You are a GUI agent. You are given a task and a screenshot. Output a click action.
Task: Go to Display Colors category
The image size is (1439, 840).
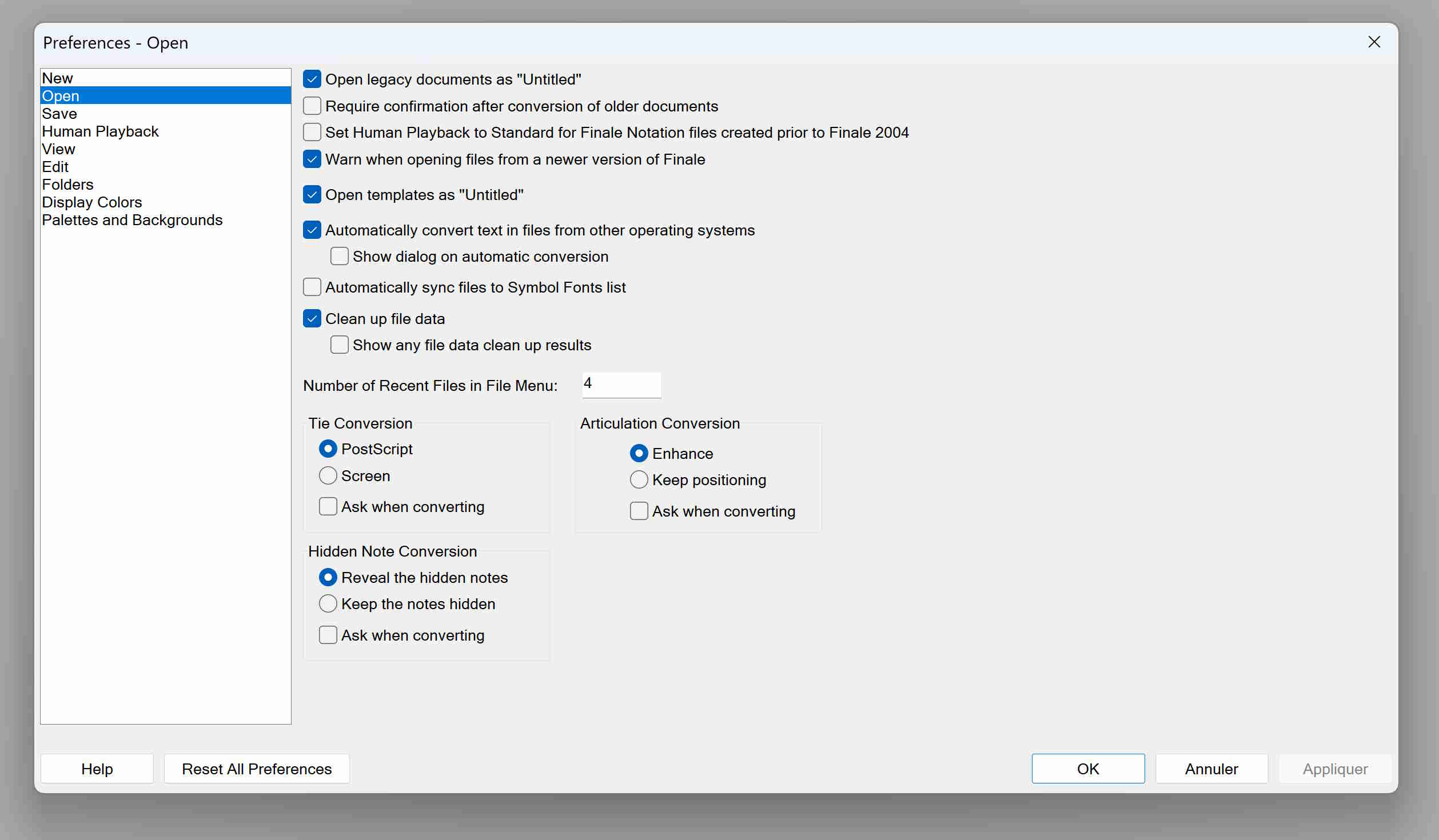click(x=92, y=202)
